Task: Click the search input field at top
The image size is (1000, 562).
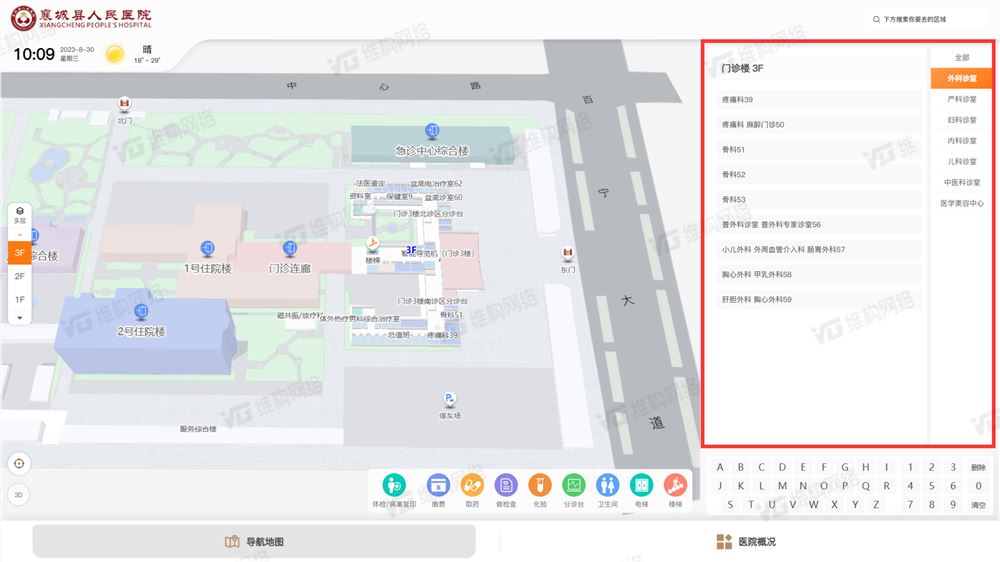Action: 930,19
